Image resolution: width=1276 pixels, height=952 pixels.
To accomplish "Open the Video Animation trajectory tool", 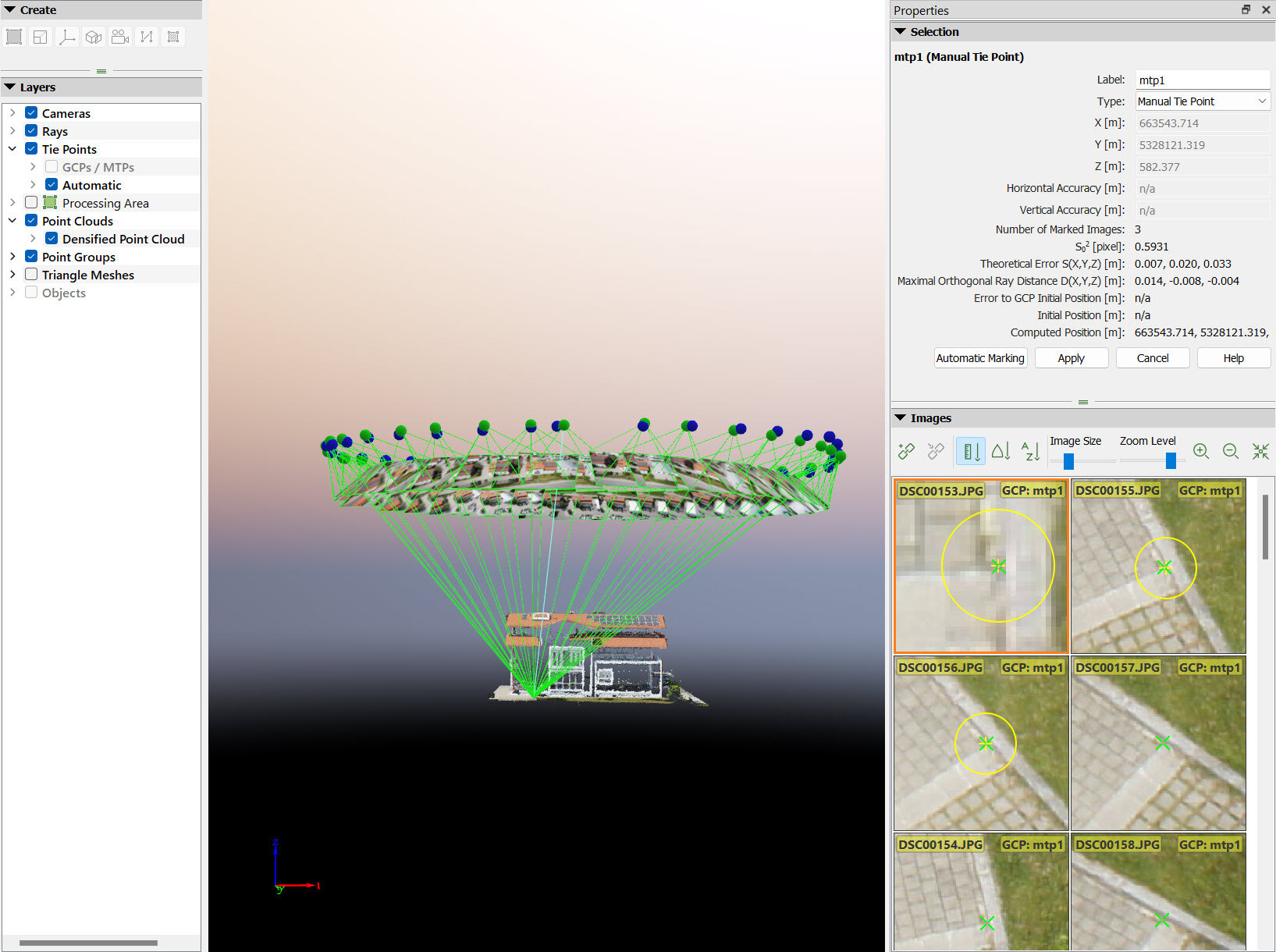I will (119, 36).
